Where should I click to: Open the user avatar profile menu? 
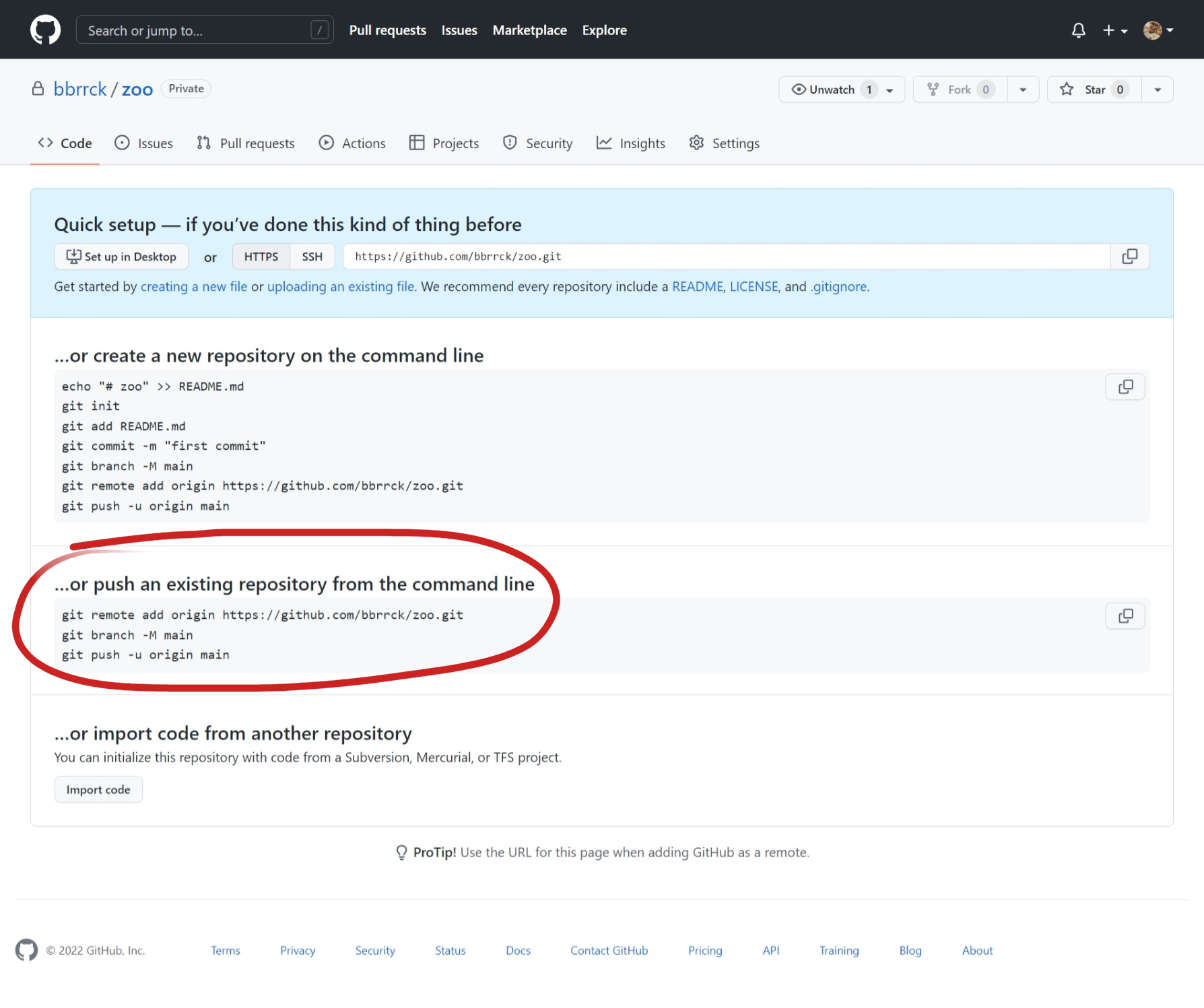click(x=1158, y=30)
